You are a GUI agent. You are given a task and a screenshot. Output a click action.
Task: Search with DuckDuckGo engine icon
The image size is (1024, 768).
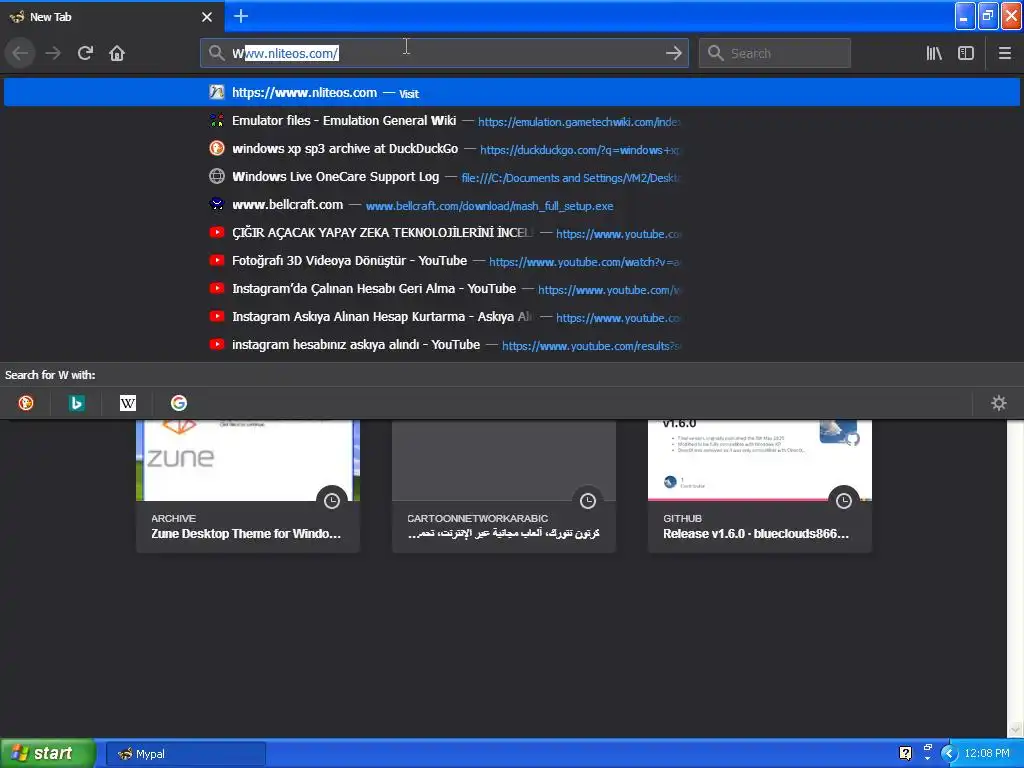pos(25,403)
